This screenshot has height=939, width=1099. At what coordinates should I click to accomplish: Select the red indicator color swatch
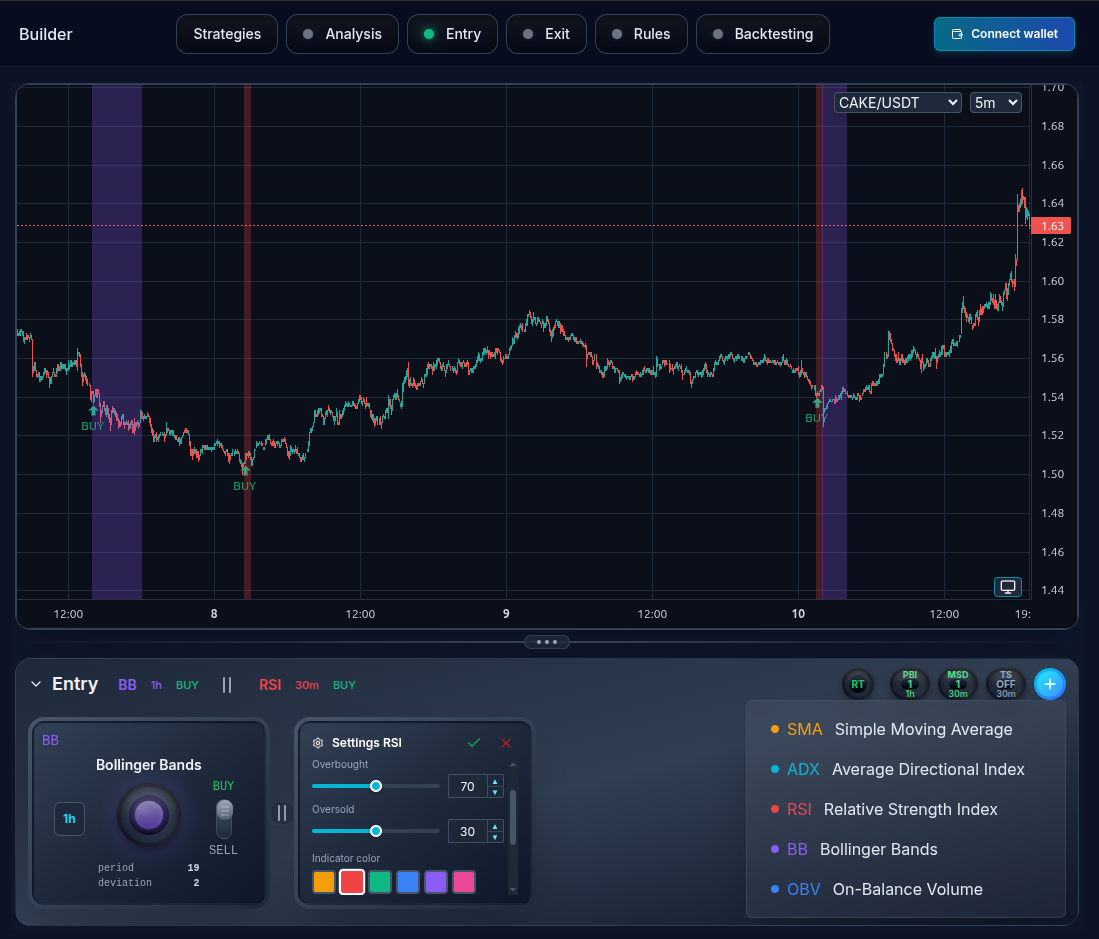pos(352,882)
